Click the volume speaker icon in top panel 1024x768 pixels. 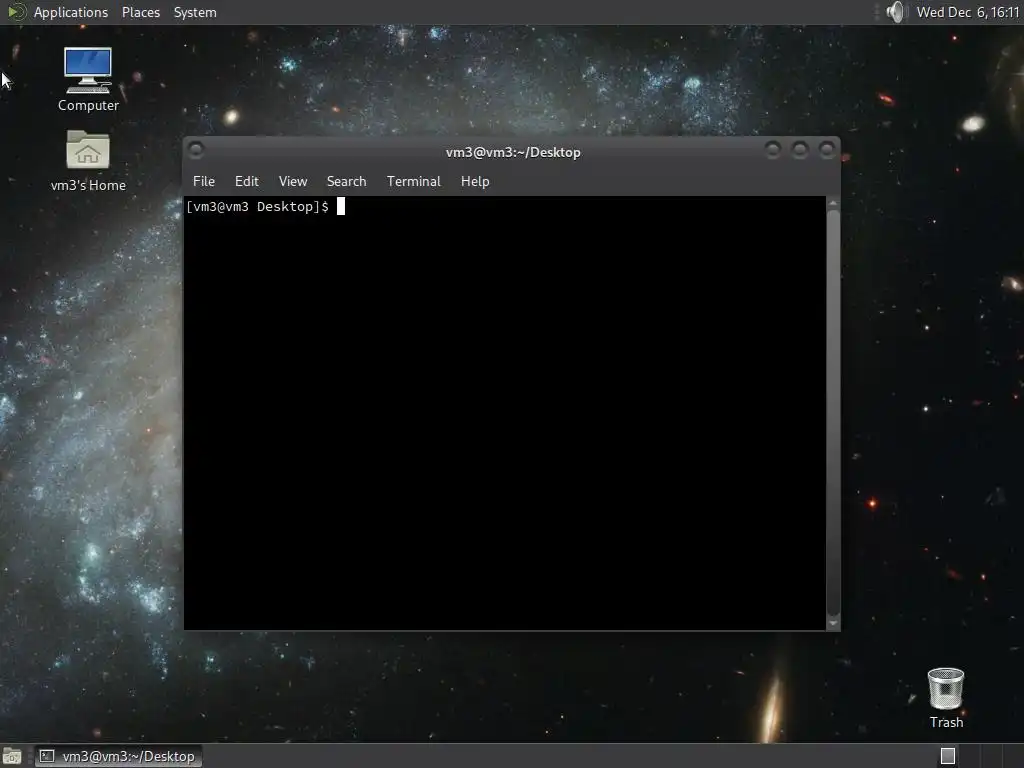coord(896,12)
